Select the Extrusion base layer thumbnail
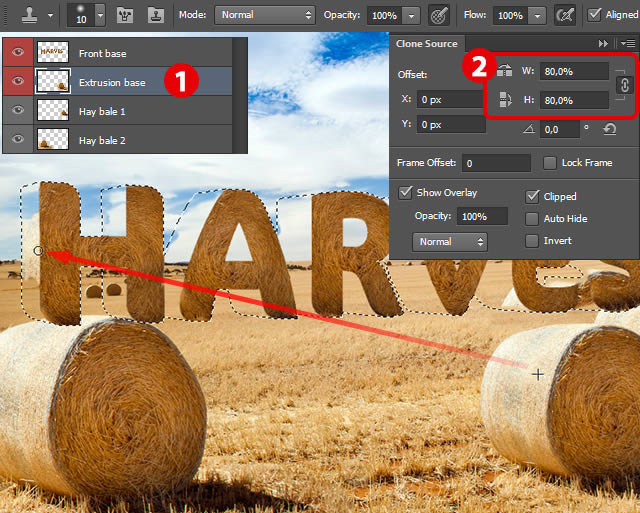This screenshot has height=513, width=640. click(53, 81)
